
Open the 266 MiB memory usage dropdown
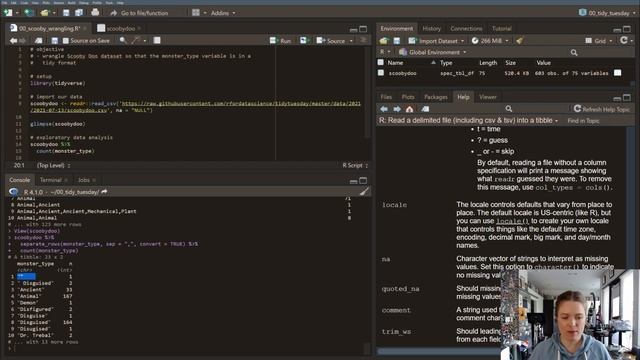point(490,41)
